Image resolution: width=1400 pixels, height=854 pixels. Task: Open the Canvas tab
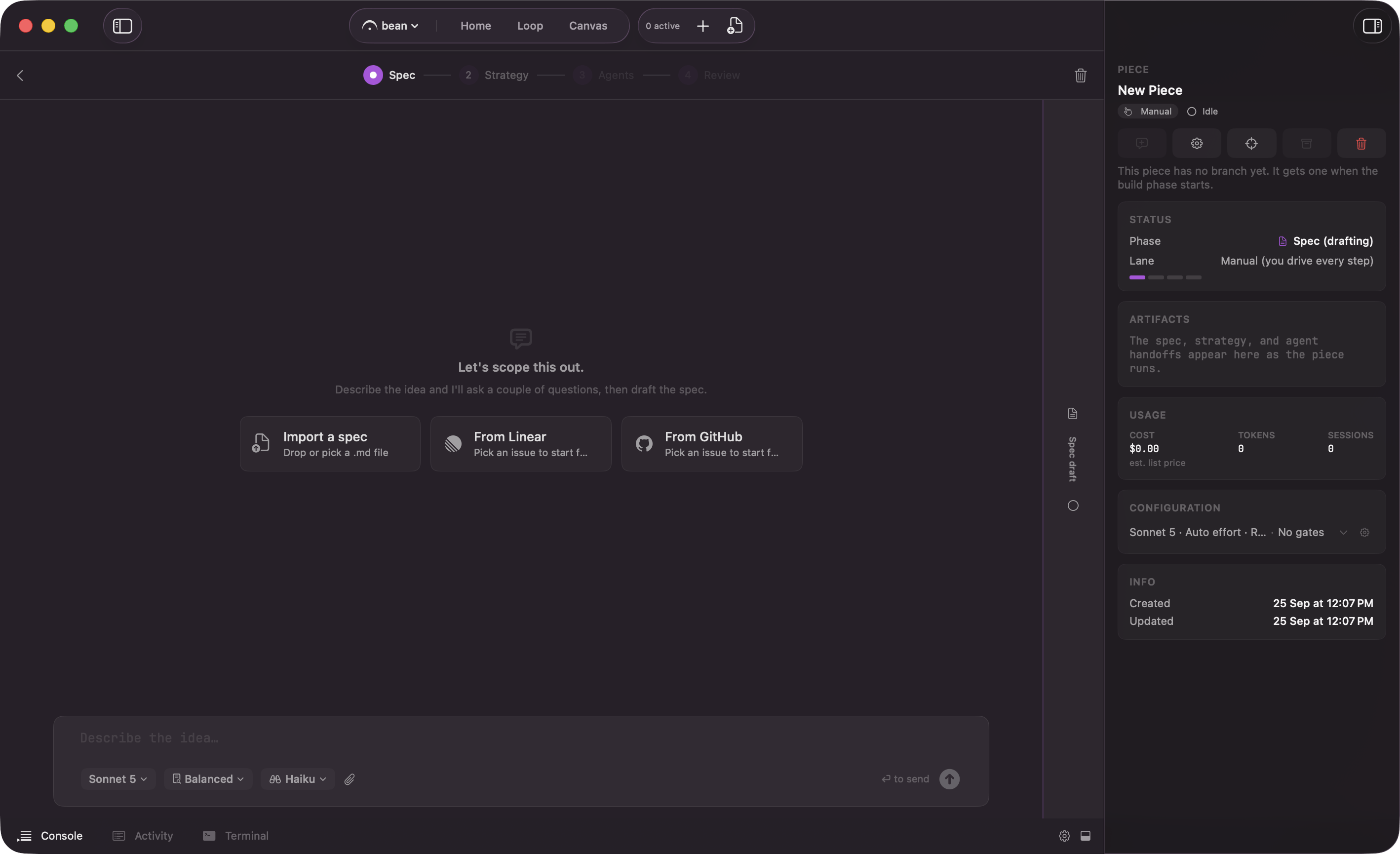click(588, 26)
